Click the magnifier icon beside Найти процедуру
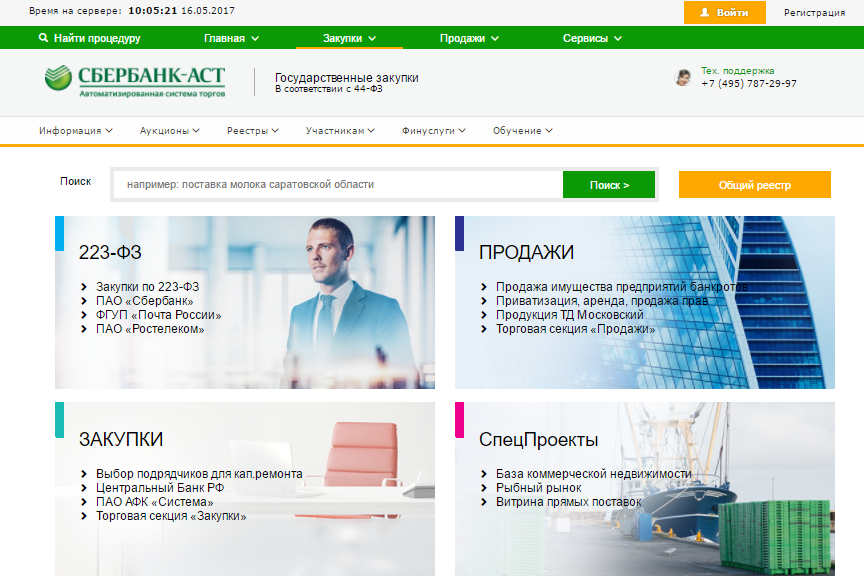The image size is (864, 585). coord(43,38)
